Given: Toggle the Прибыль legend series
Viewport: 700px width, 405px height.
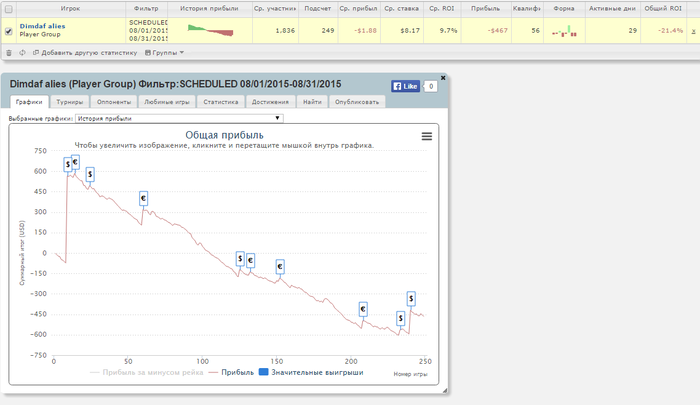Looking at the screenshot, I should point(231,372).
